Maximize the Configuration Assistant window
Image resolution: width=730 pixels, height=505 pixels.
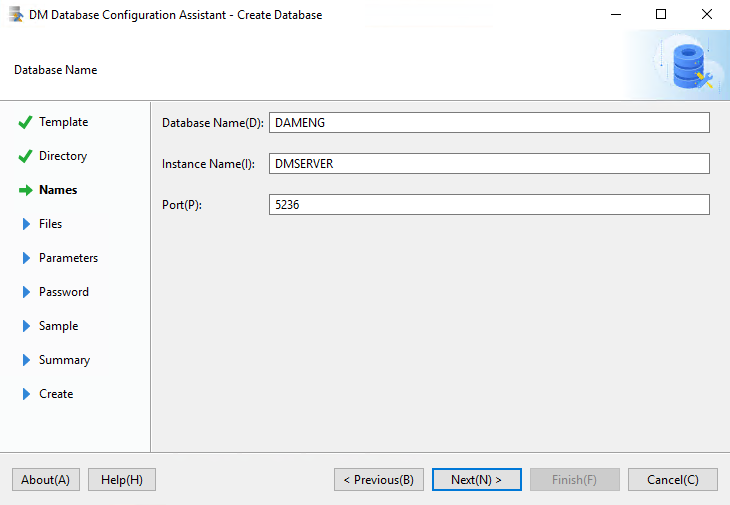[661, 14]
